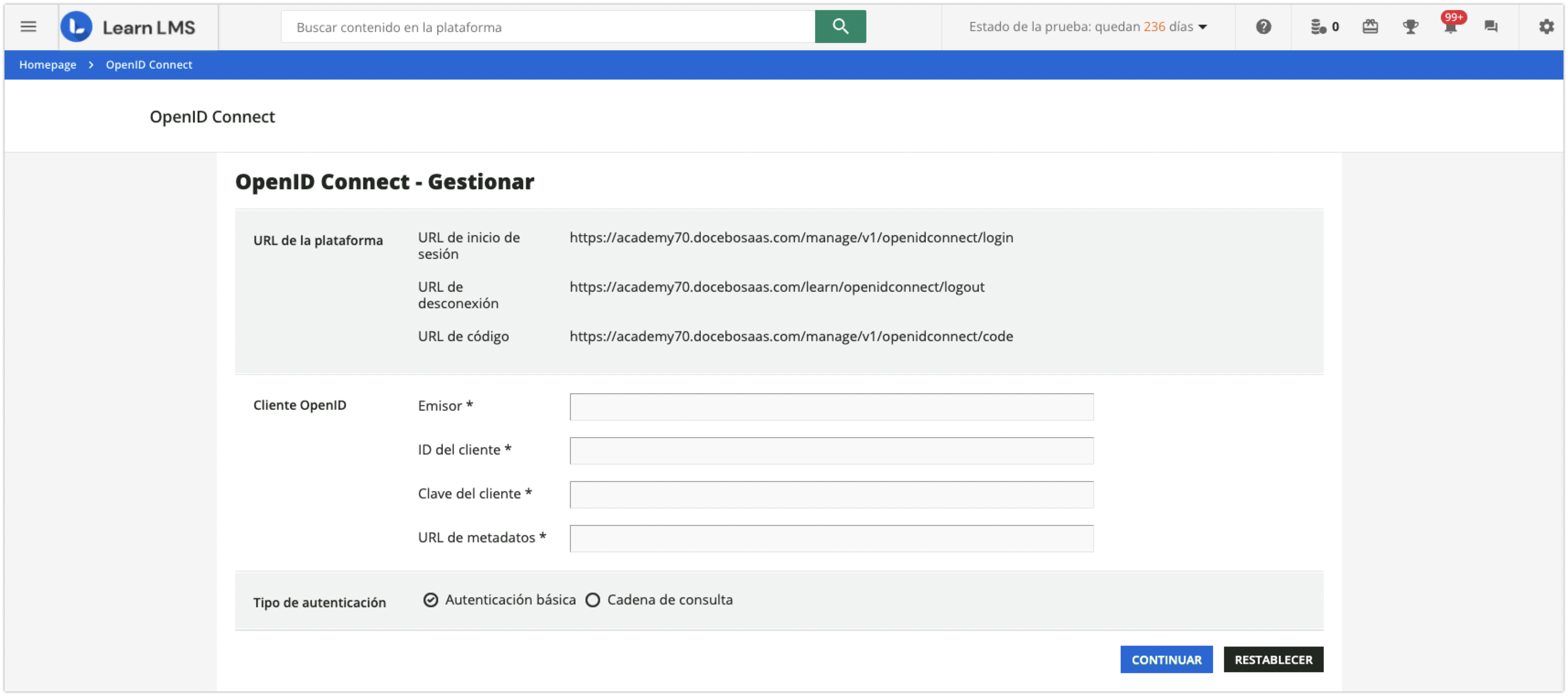Go to Homepage breadcrumb
Image resolution: width=1568 pixels, height=696 pixels.
pos(48,64)
